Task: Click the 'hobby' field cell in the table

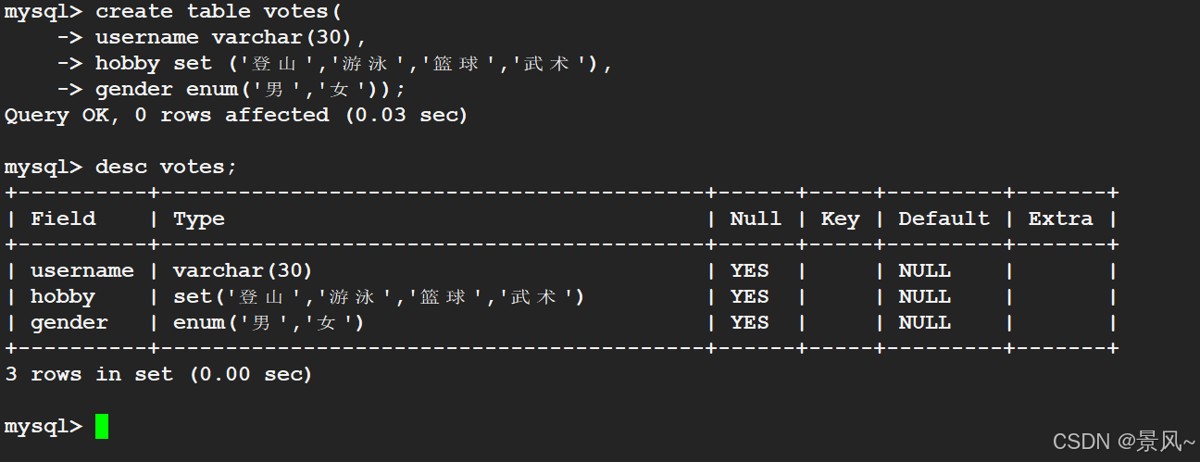Action: [x=63, y=297]
